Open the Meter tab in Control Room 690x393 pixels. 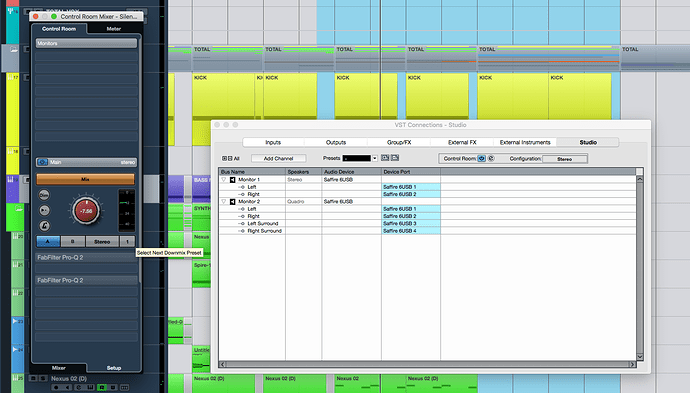[x=114, y=29]
